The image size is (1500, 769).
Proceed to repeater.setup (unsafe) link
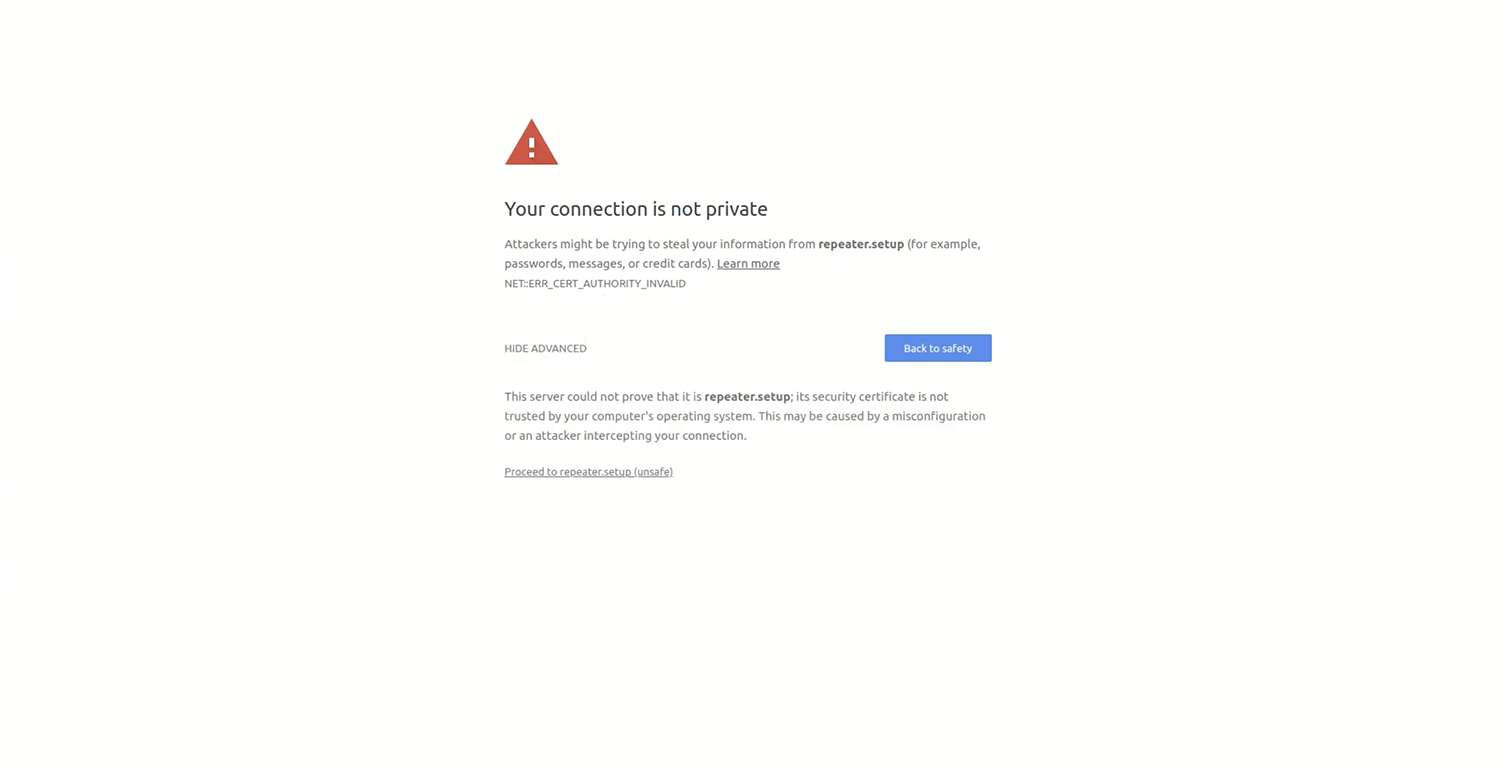point(588,472)
